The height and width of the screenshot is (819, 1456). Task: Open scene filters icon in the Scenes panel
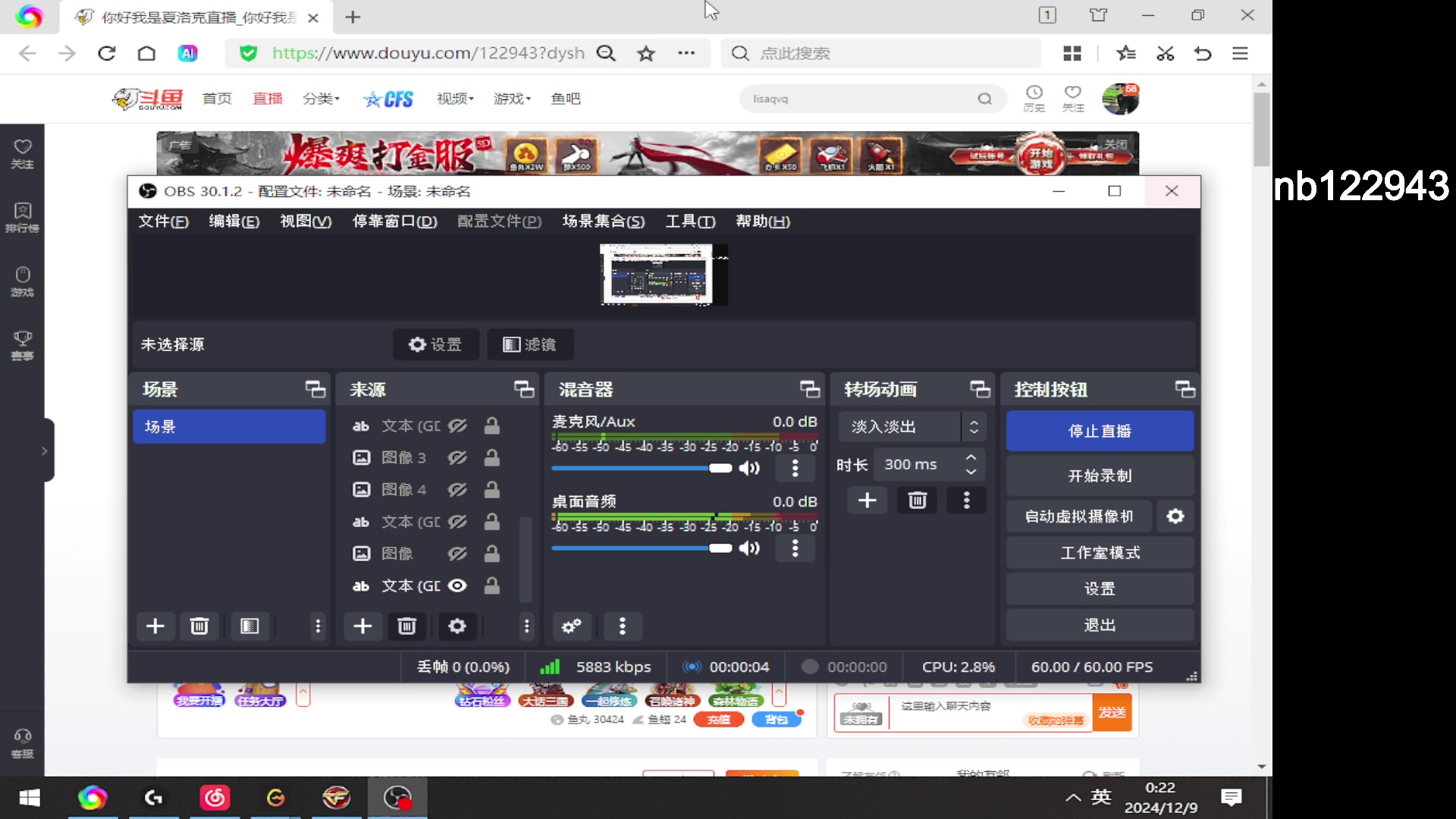pyautogui.click(x=249, y=626)
